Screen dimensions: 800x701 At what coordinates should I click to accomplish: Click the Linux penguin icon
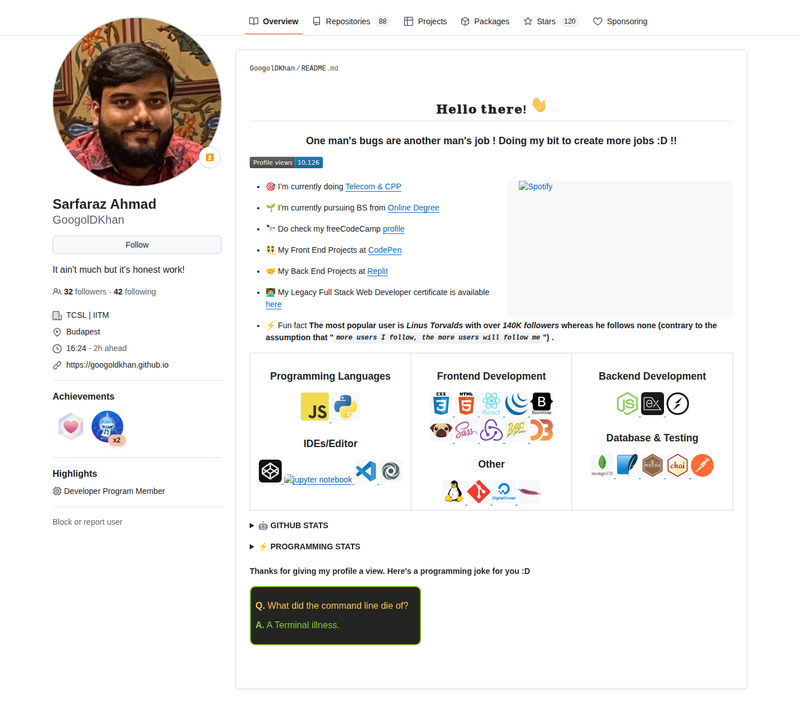[454, 492]
